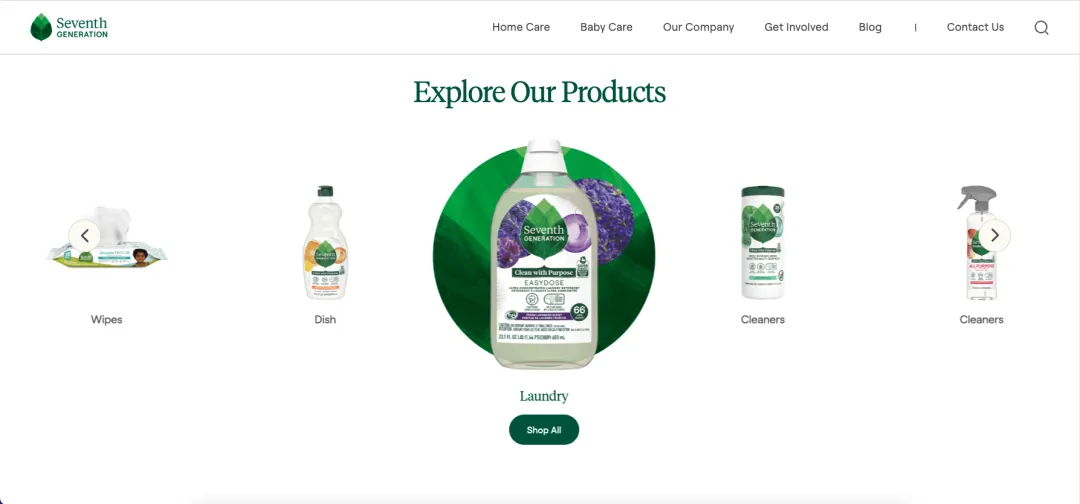Advance carousel with right arrow
Image resolution: width=1080 pixels, height=504 pixels.
pyautogui.click(x=995, y=235)
